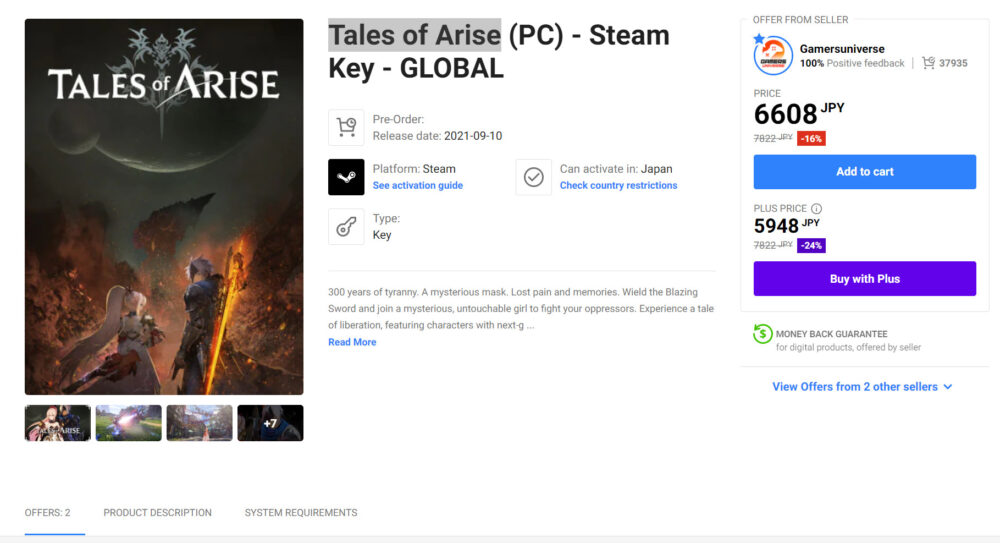
Task: Expand description with Read More
Action: point(352,342)
